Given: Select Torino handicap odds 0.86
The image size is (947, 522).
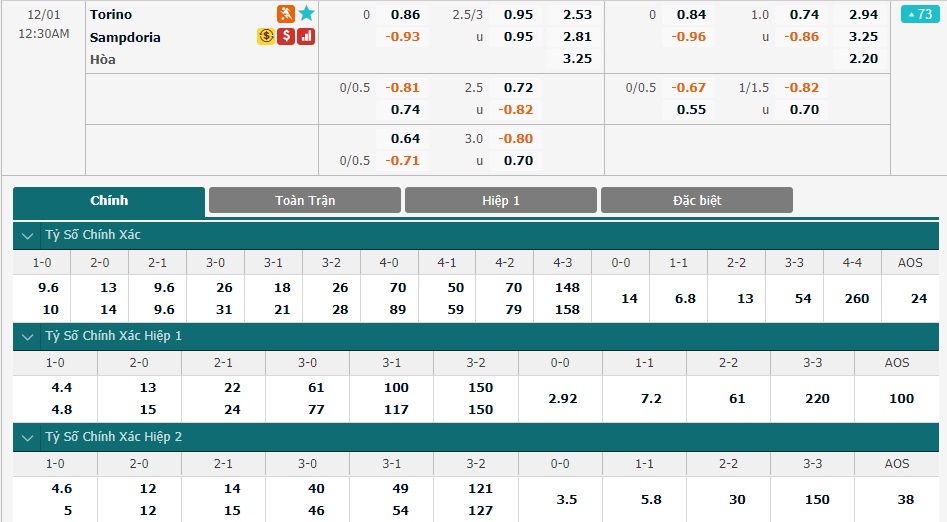Looking at the screenshot, I should [405, 14].
